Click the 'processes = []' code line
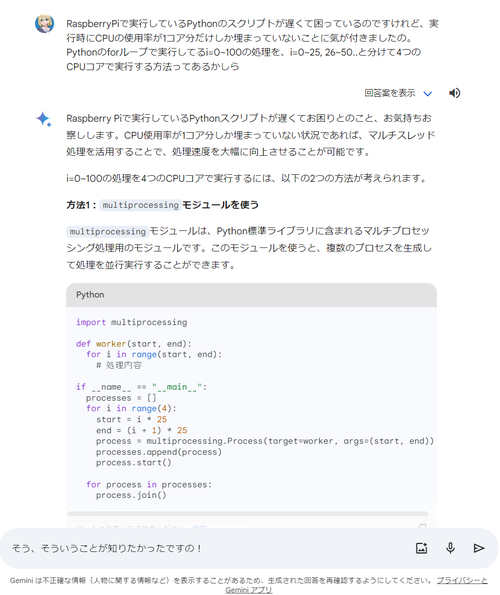This screenshot has height=595, width=500. pyautogui.click(x=121, y=398)
